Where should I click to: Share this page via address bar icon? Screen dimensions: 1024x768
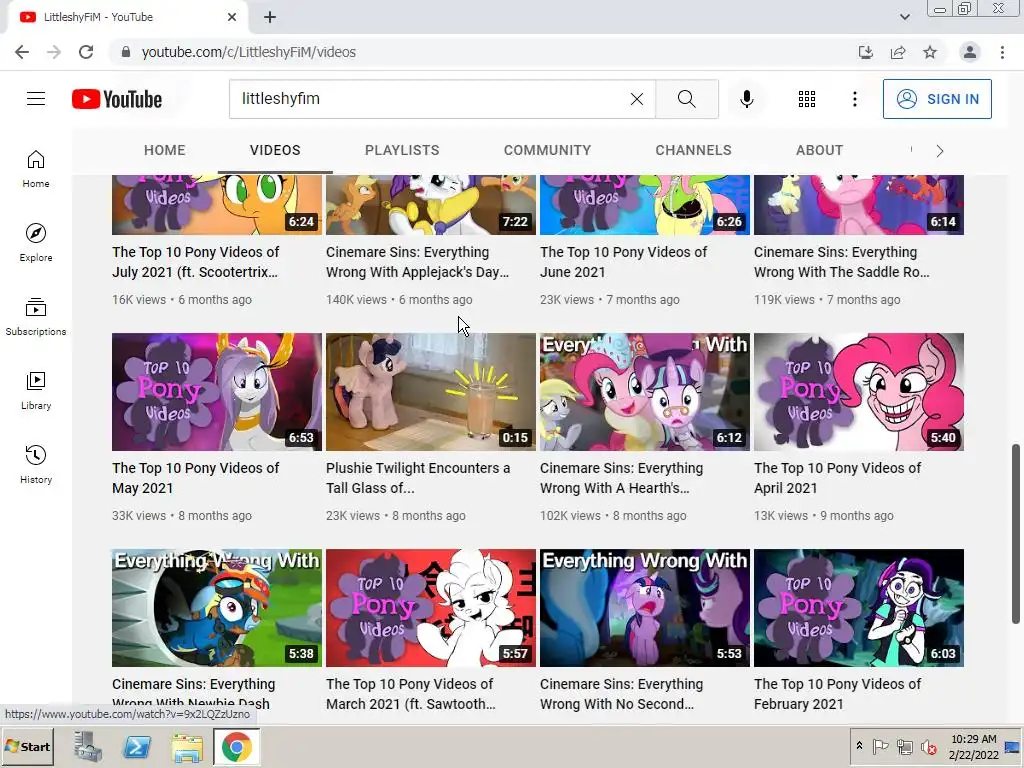pyautogui.click(x=898, y=52)
